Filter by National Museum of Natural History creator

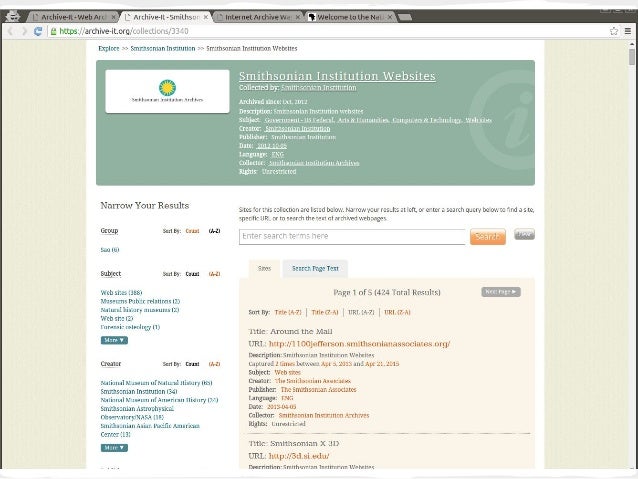156,383
